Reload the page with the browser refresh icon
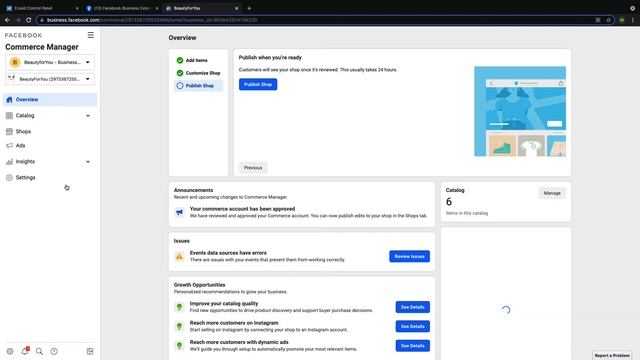This screenshot has width=640, height=360. pos(29,20)
